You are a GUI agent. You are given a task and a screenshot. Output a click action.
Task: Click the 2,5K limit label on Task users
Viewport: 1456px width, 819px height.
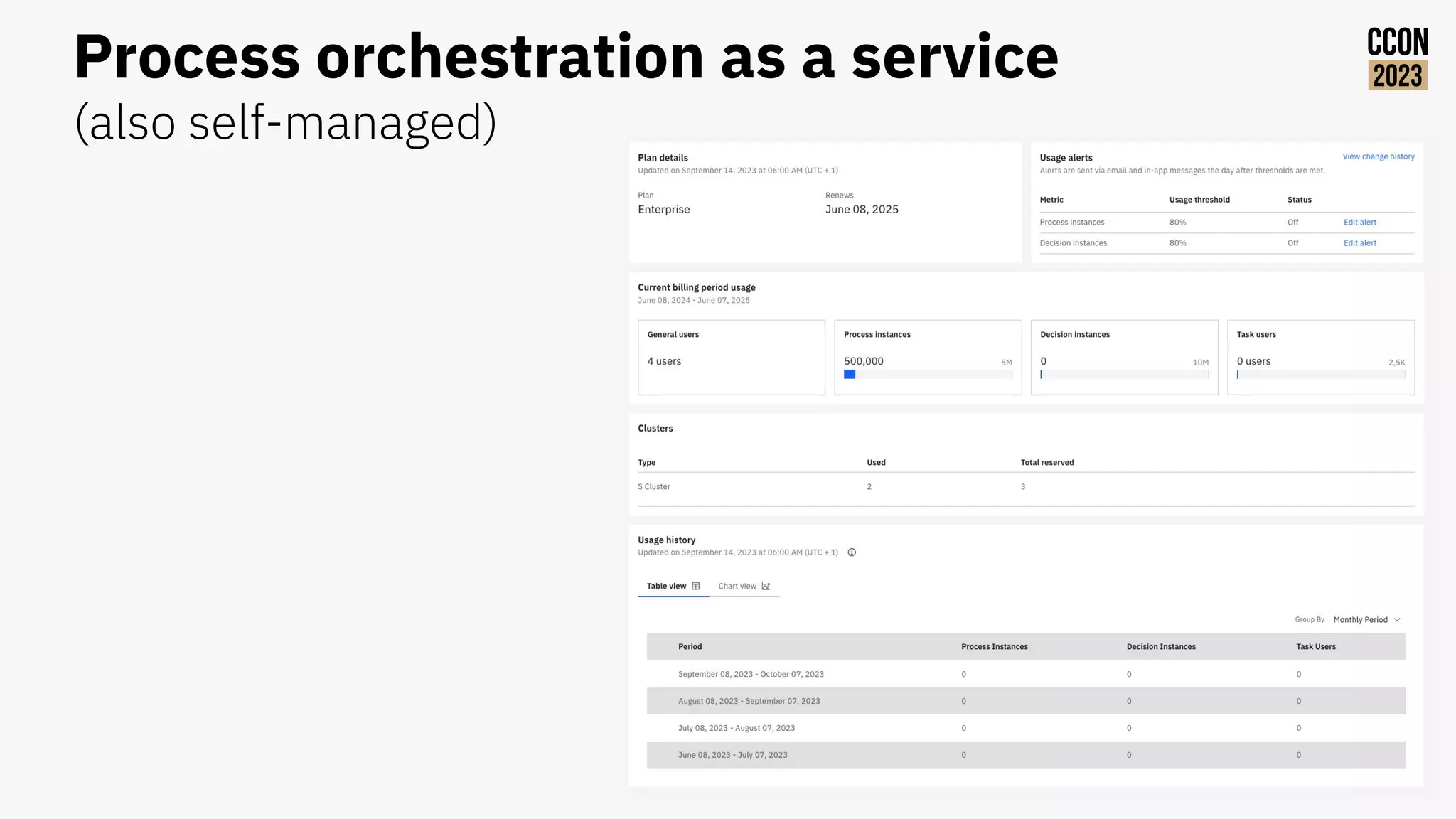1397,363
